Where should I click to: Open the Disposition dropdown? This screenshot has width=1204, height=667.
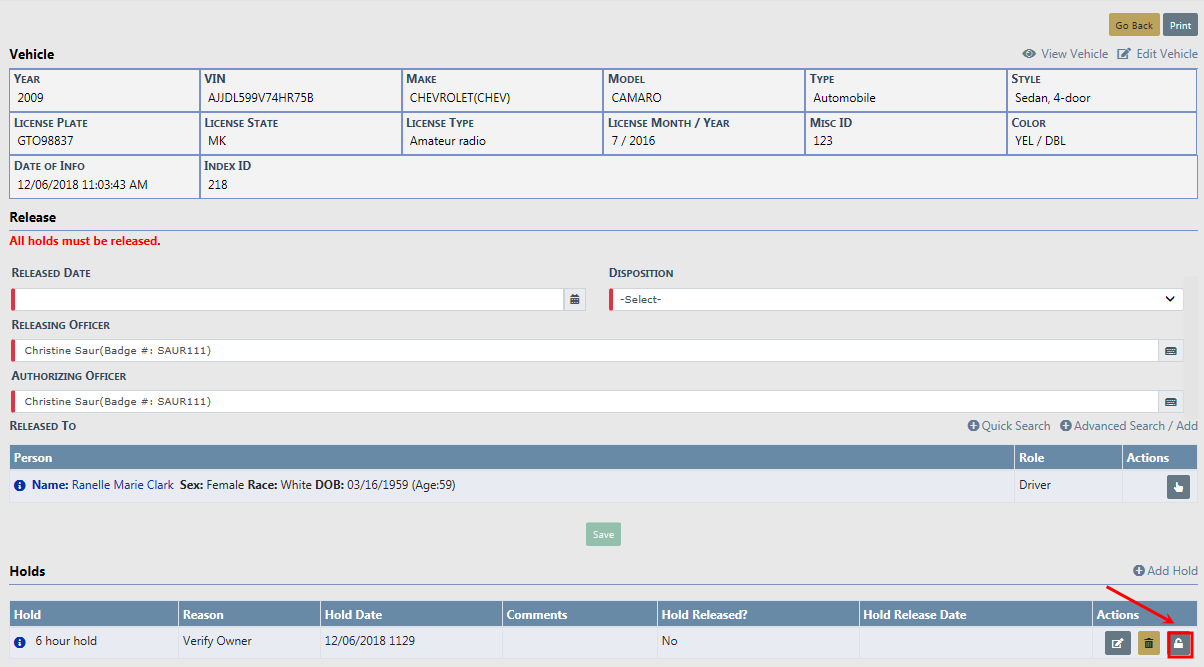pos(897,299)
